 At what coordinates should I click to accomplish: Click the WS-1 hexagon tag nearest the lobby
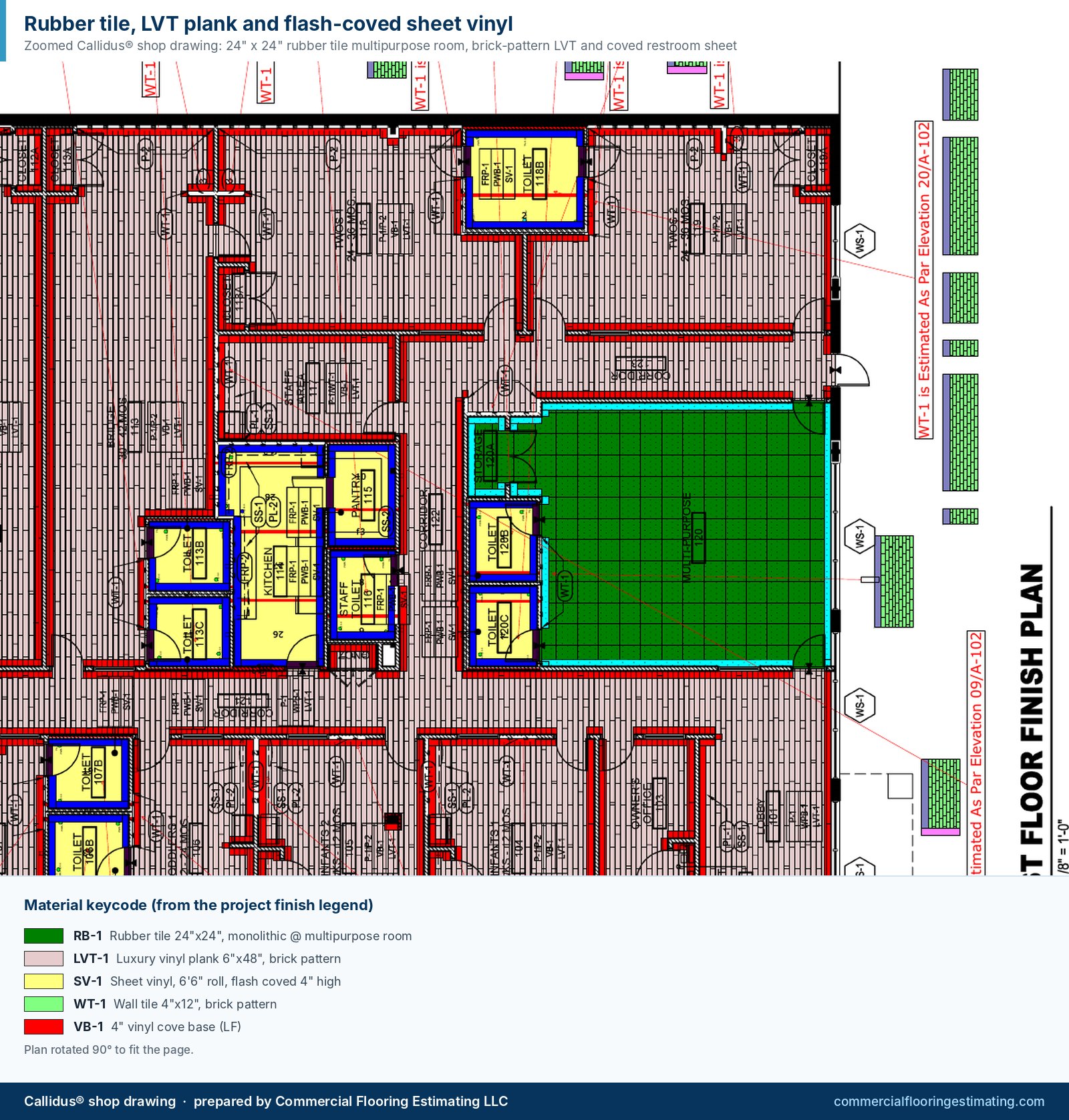pos(860,706)
